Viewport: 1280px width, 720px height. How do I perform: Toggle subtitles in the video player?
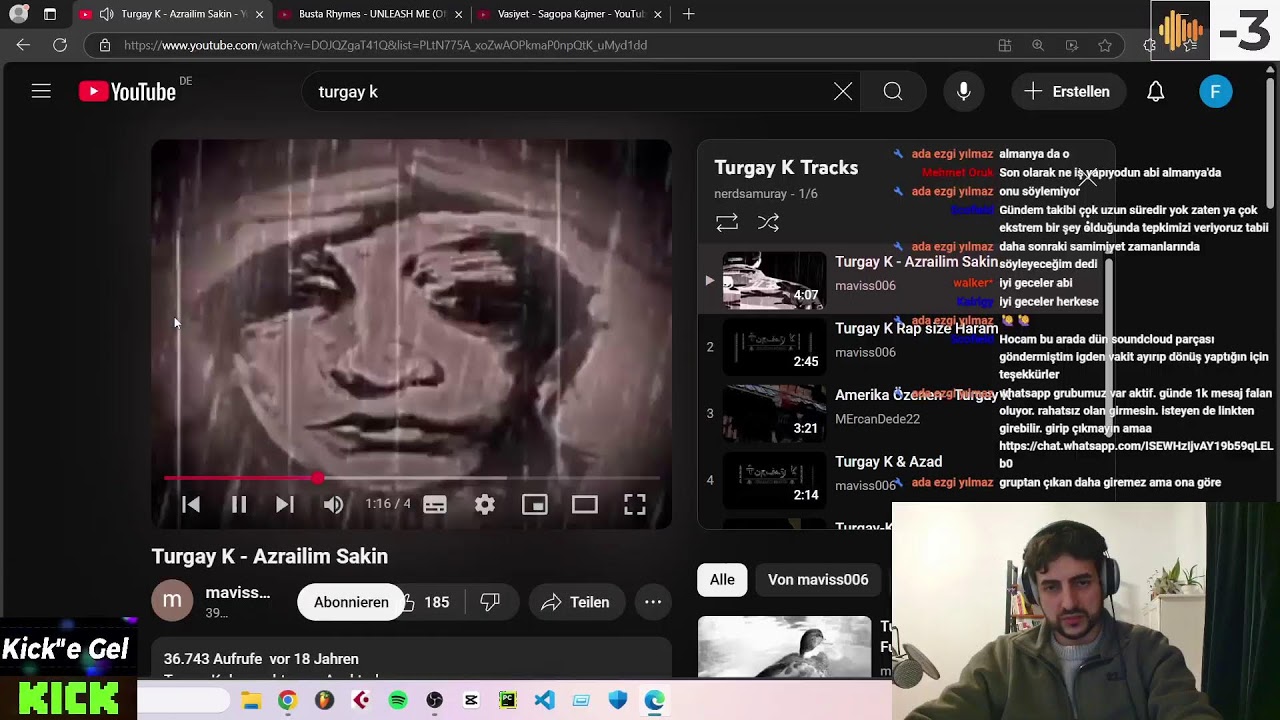click(x=435, y=504)
